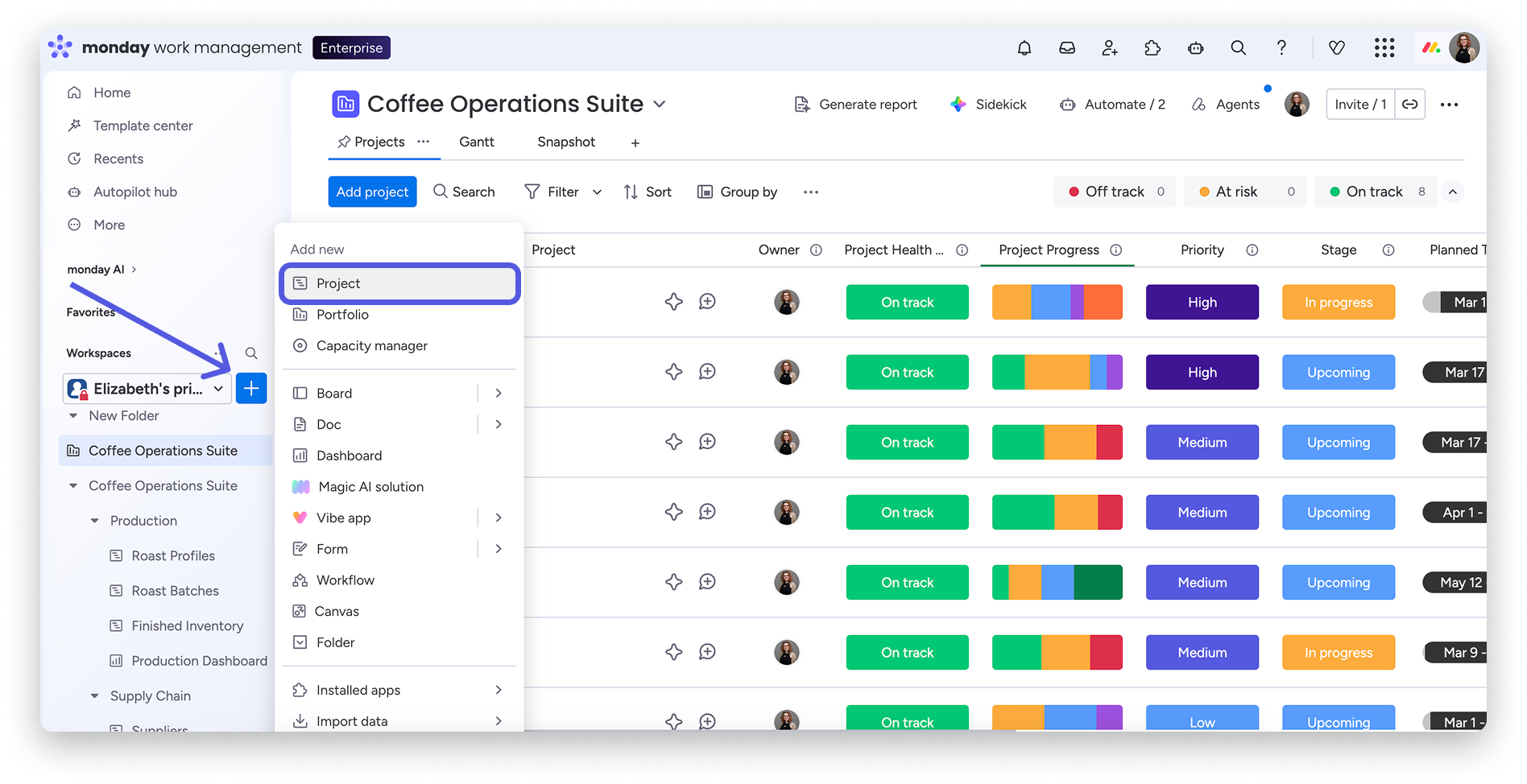Open the user profile avatar in top bar
Image resolution: width=1527 pixels, height=784 pixels.
point(1464,47)
